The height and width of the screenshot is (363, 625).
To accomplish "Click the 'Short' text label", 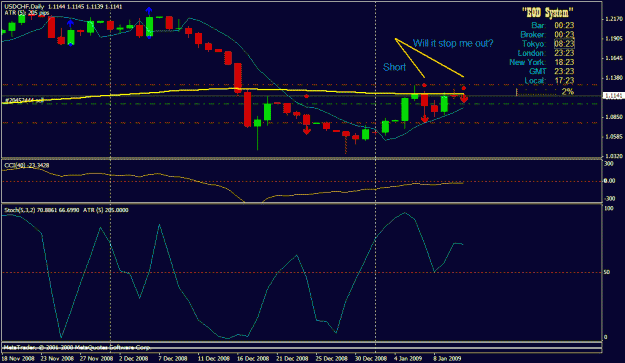I will coord(394,67).
